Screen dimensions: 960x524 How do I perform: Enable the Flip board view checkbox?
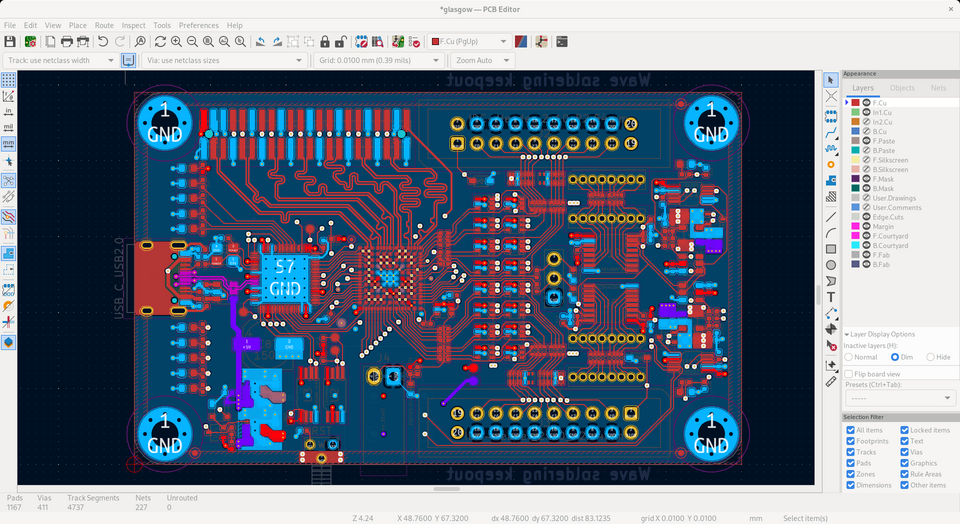(x=850, y=373)
